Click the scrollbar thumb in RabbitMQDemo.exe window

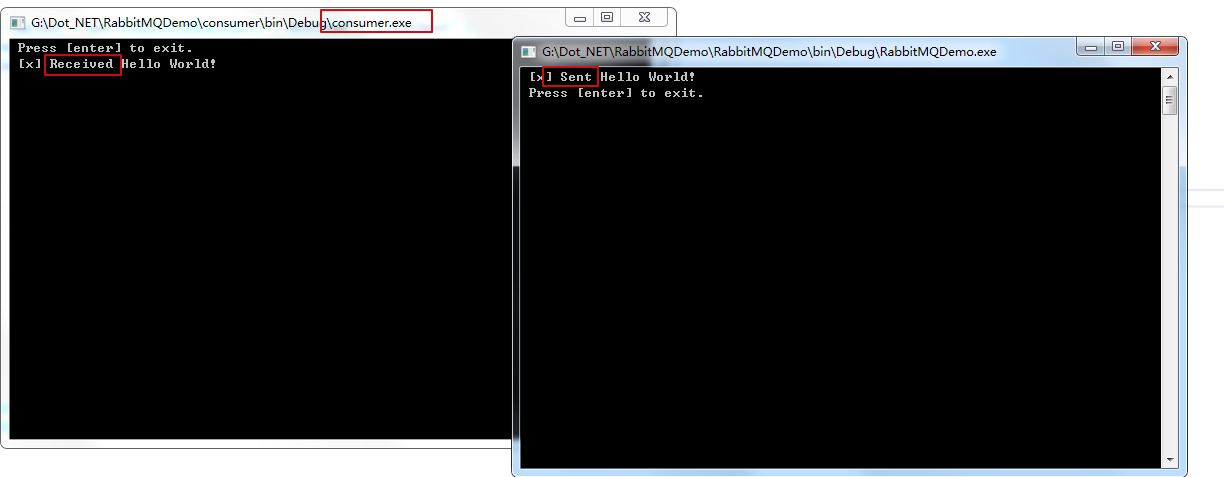click(1170, 101)
